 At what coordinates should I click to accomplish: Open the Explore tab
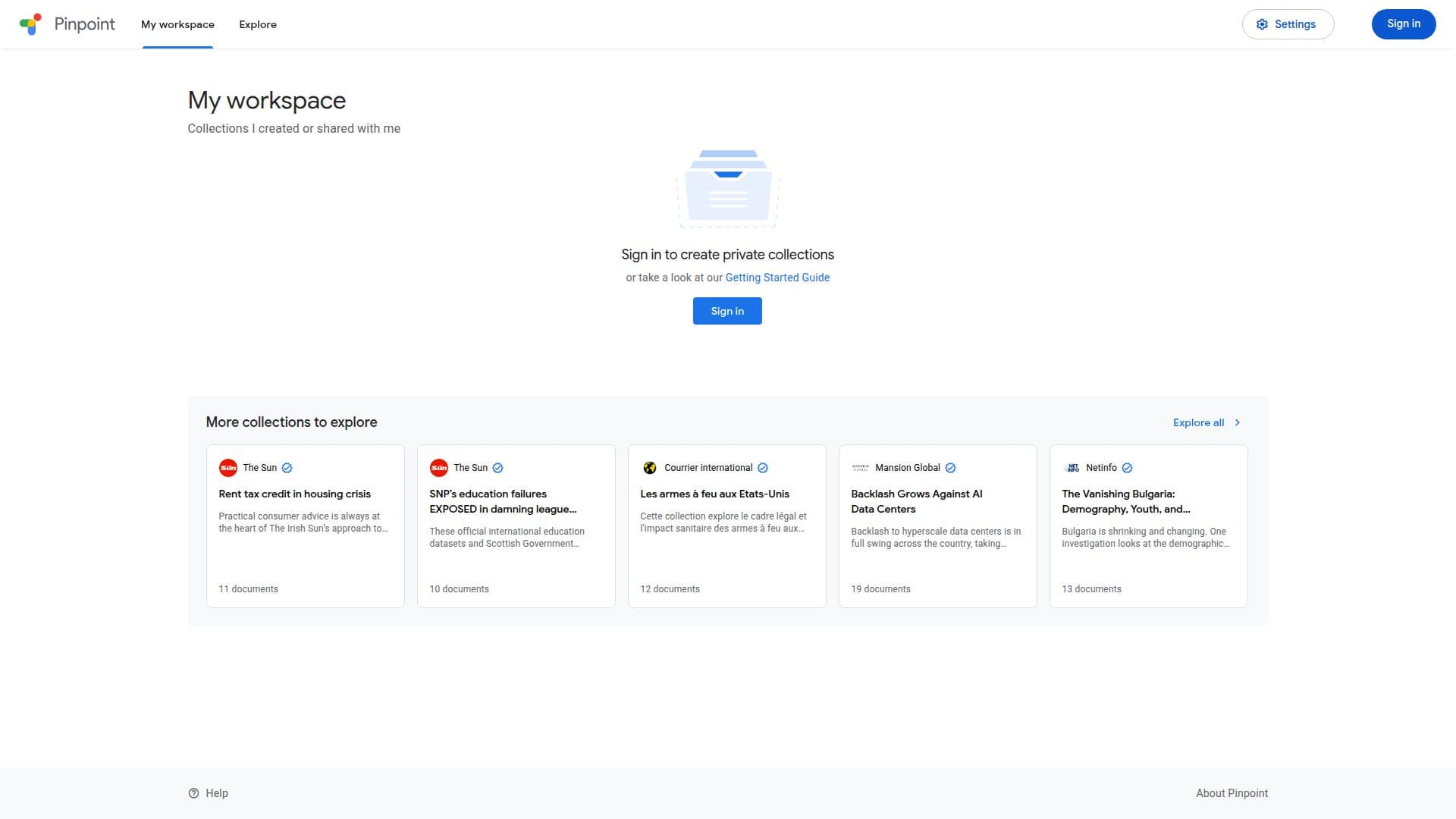(258, 24)
